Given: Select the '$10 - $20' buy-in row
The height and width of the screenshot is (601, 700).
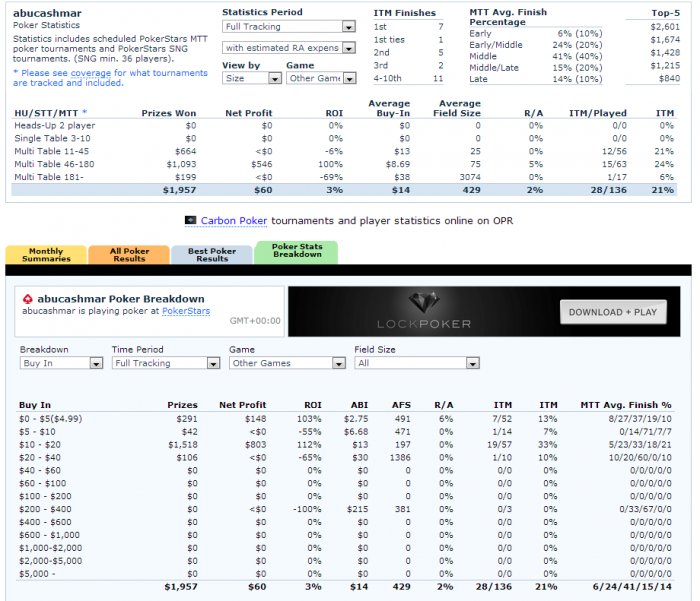Looking at the screenshot, I should click(345, 445).
